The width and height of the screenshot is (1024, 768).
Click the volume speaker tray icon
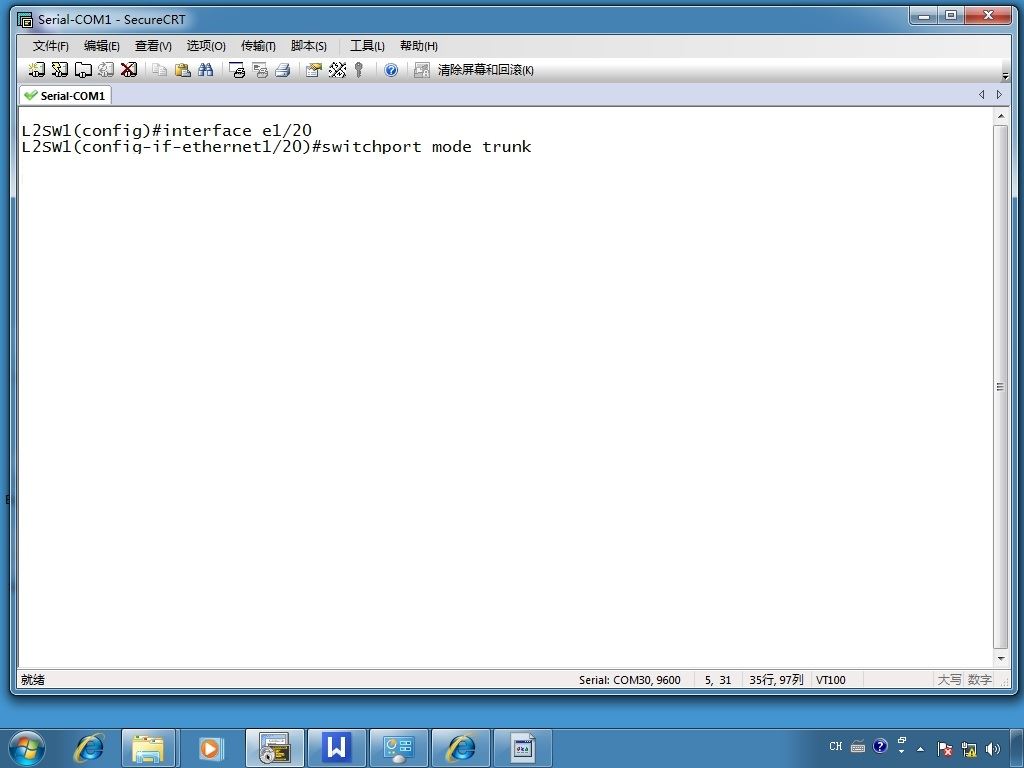[993, 748]
